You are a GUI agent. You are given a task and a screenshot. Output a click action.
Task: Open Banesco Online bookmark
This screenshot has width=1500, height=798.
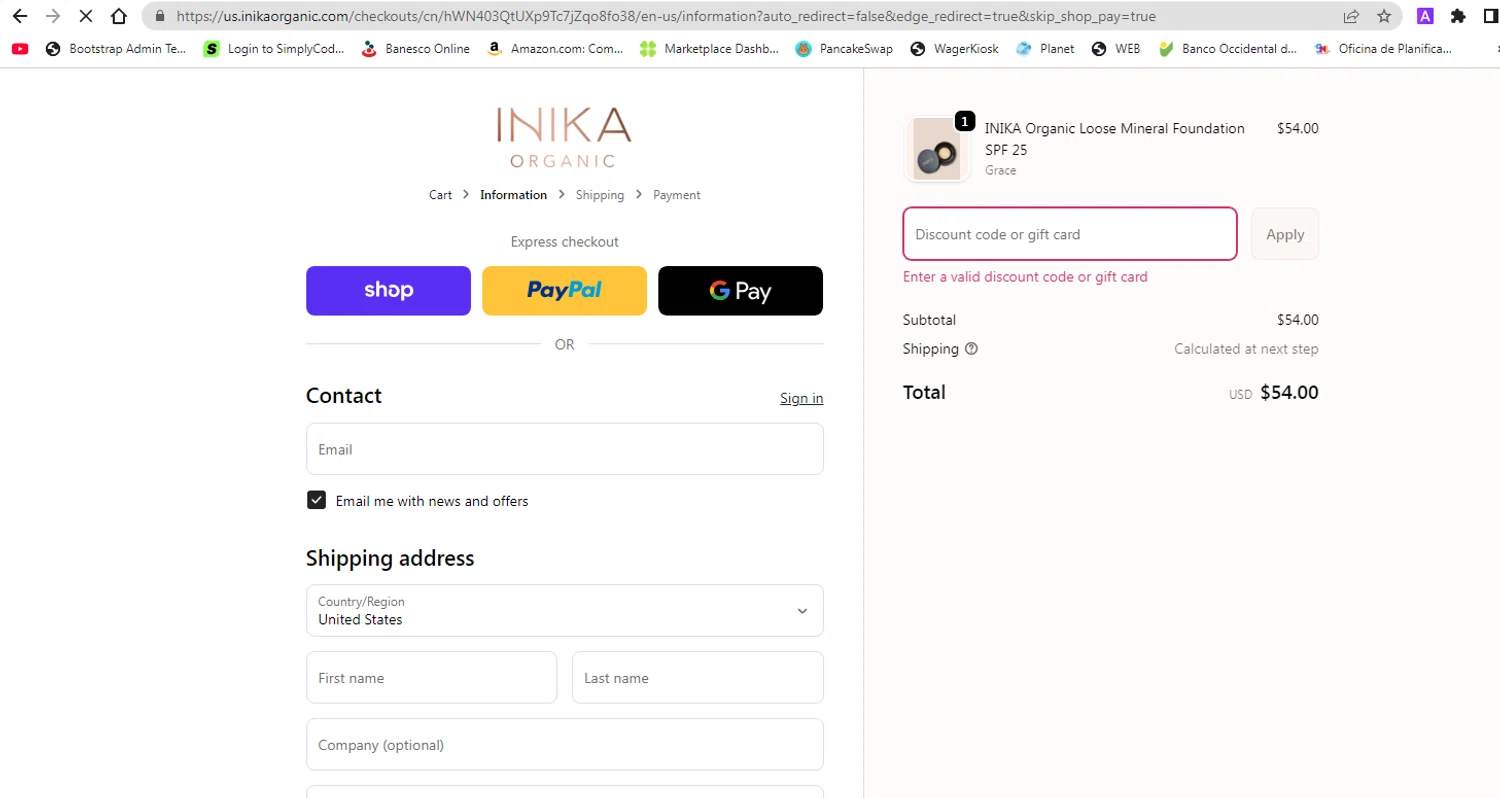click(415, 48)
